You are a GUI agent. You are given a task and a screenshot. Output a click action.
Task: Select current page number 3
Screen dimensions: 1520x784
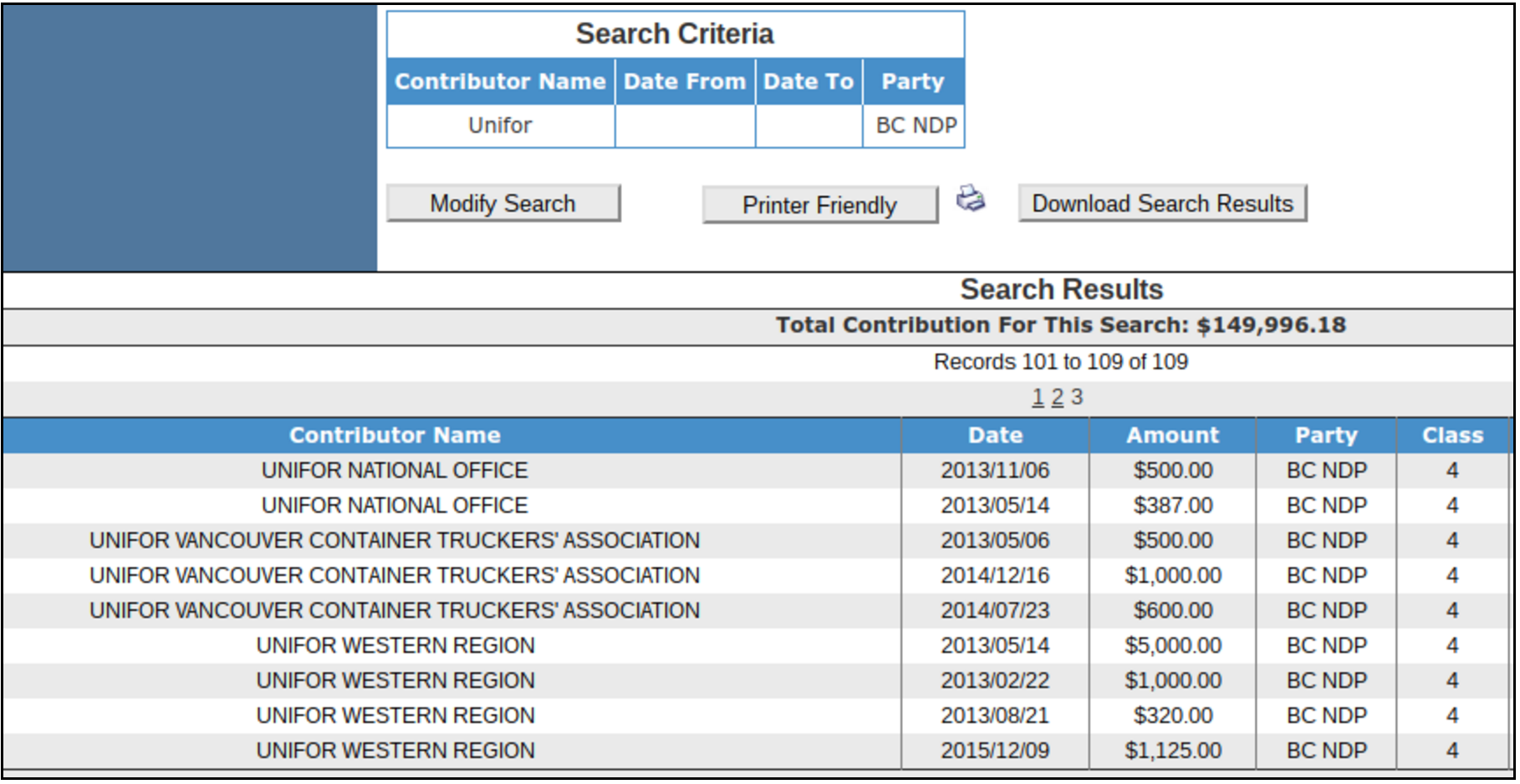tap(1077, 397)
